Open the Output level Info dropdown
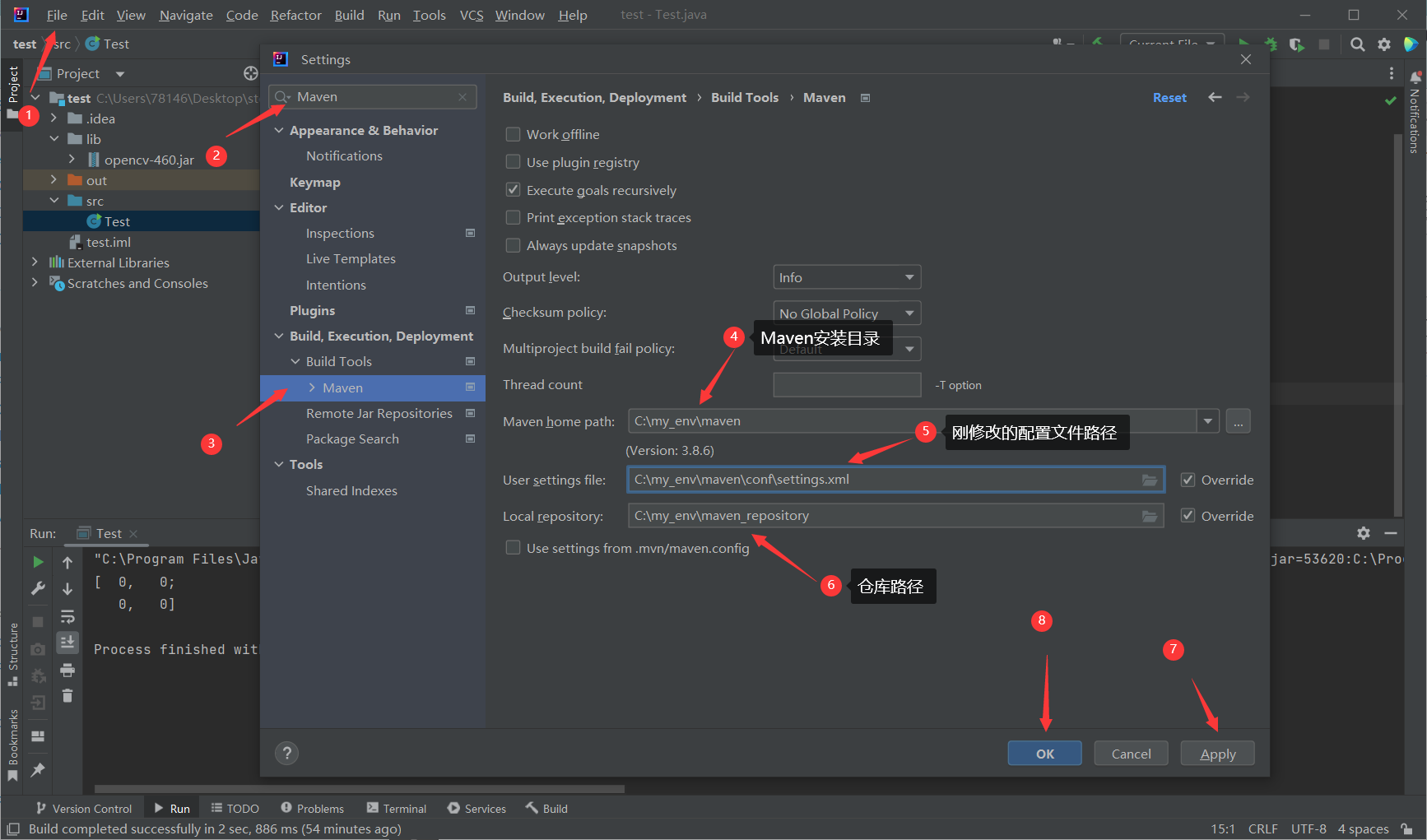 (x=847, y=277)
